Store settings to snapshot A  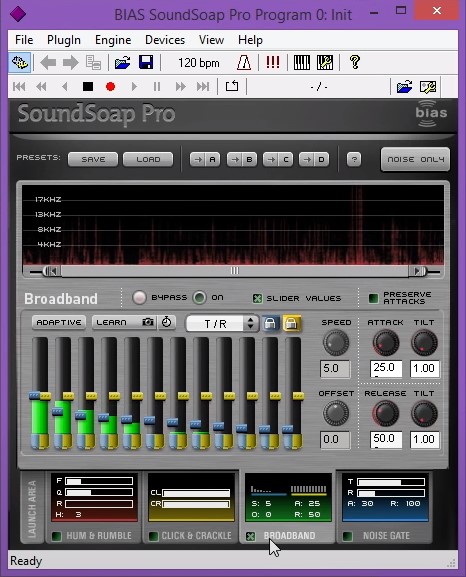pyautogui.click(x=205, y=159)
